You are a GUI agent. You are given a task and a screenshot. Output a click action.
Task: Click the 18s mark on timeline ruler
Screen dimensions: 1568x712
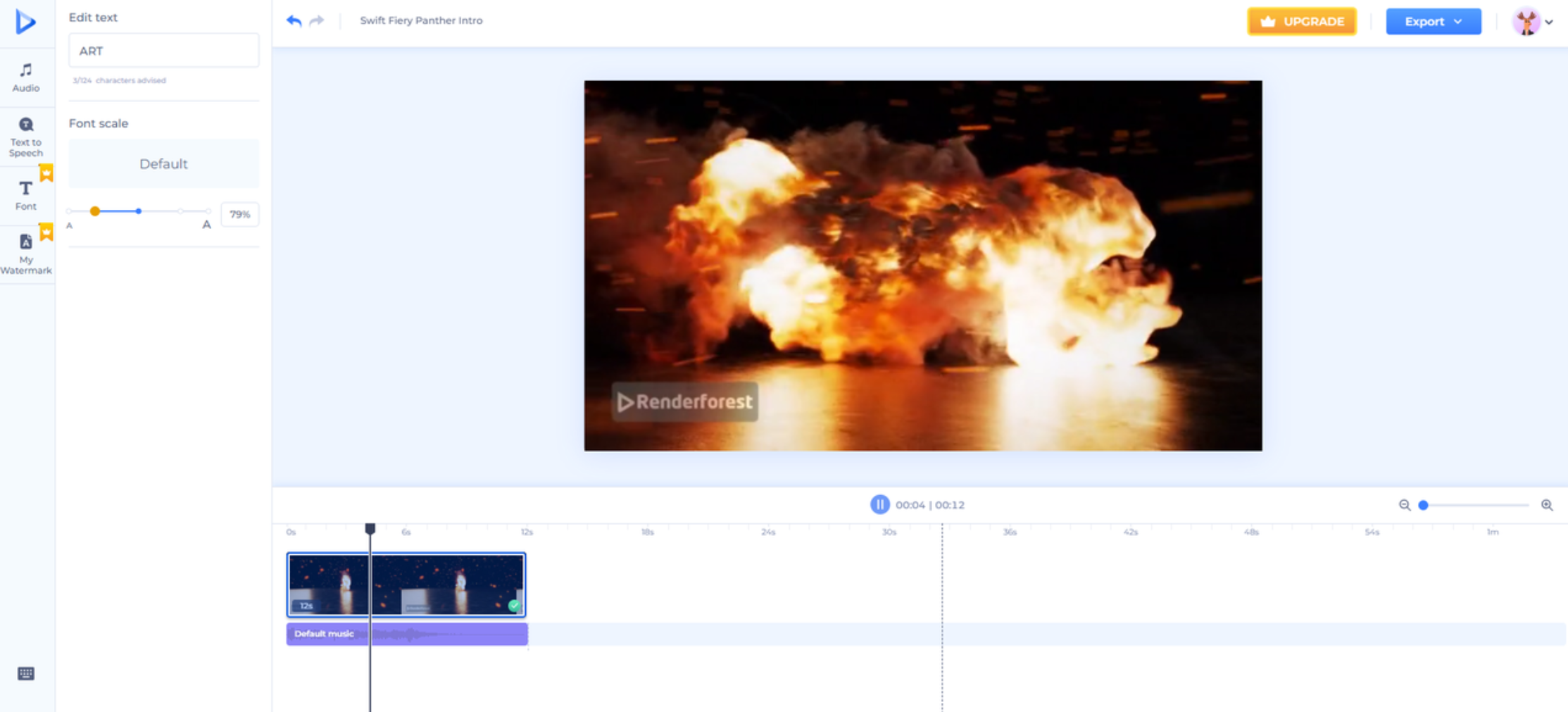(x=648, y=532)
